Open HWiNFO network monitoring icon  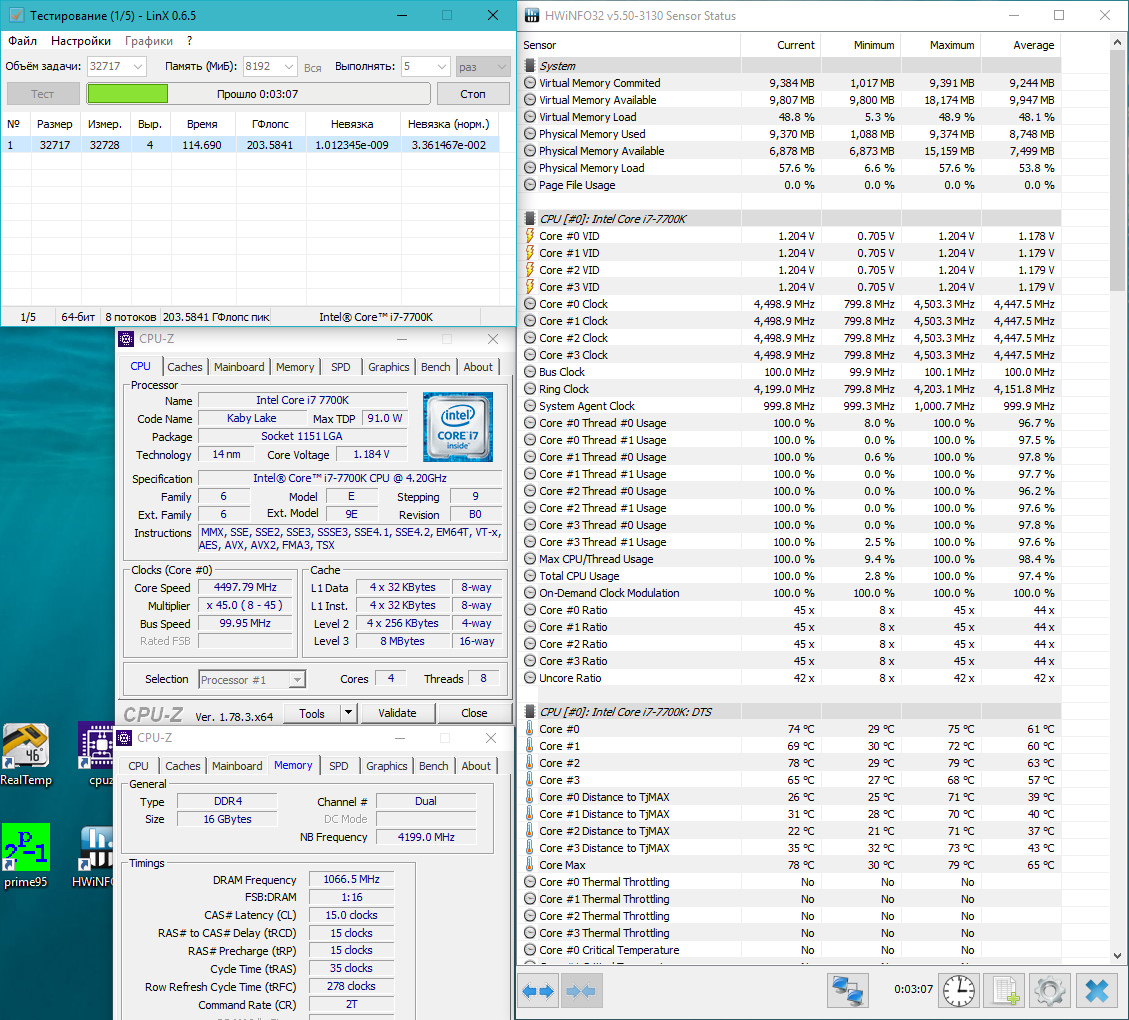848,991
